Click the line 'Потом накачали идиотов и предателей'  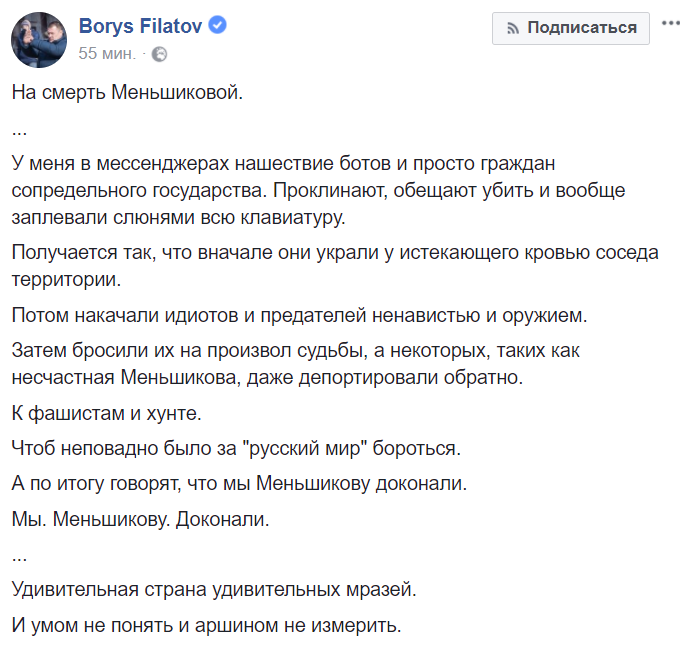pos(300,316)
